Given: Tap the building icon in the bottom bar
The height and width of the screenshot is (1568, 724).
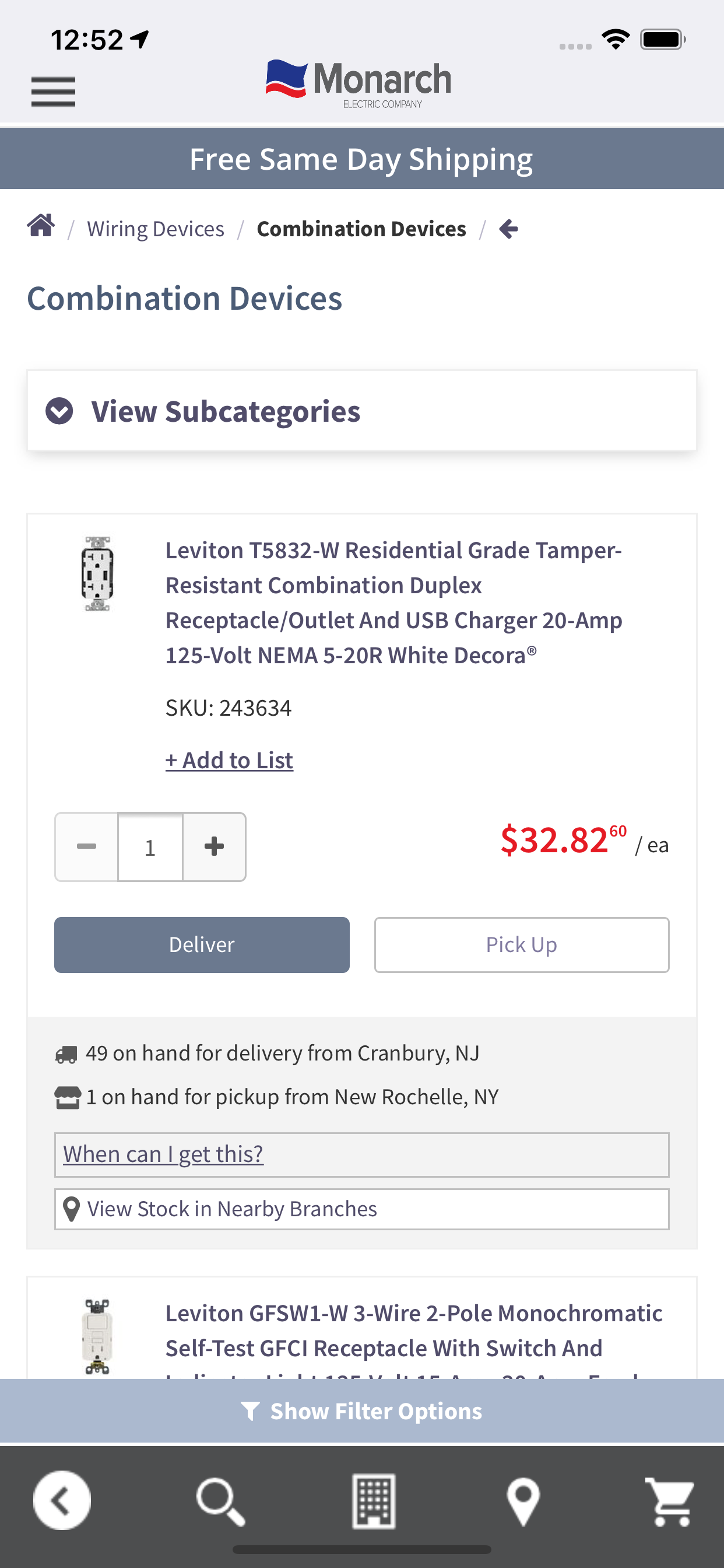Looking at the screenshot, I should pos(374,1500).
